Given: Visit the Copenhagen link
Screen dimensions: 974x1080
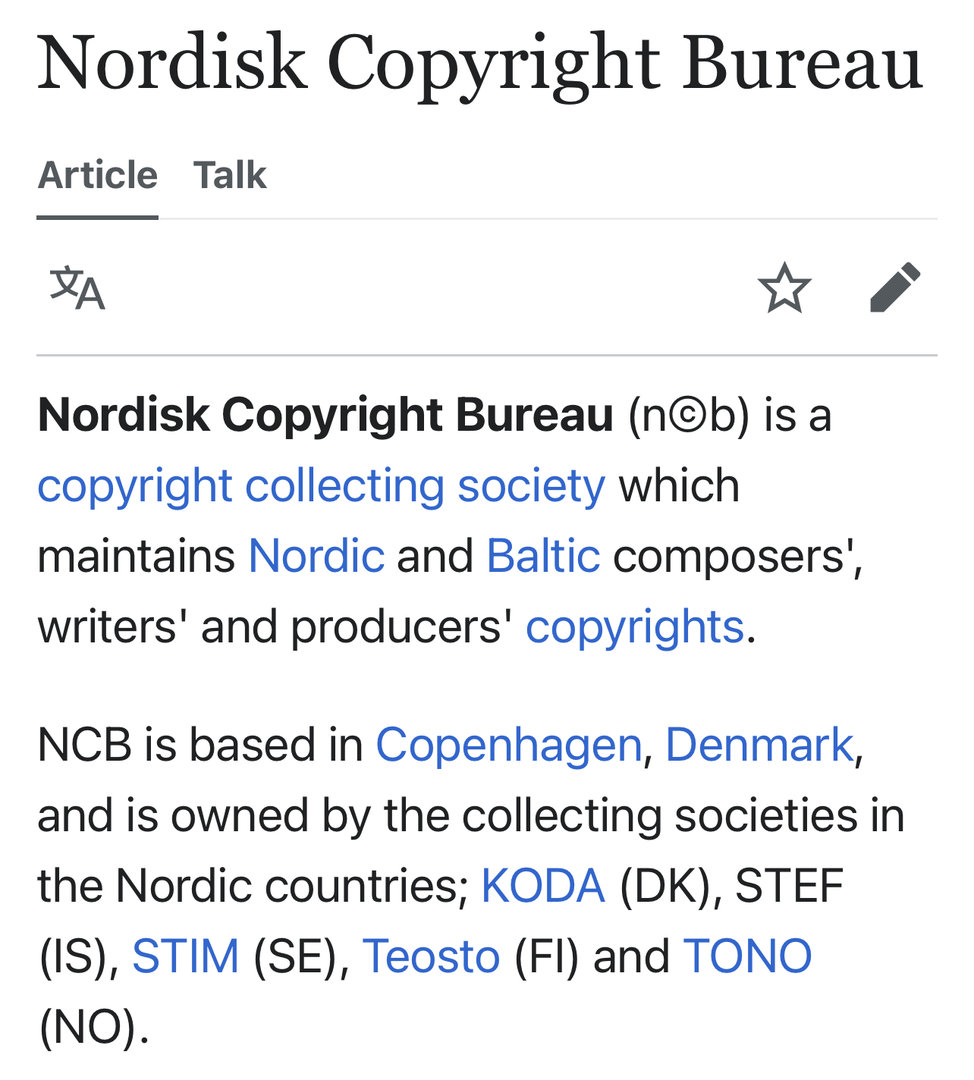Looking at the screenshot, I should [x=508, y=745].
